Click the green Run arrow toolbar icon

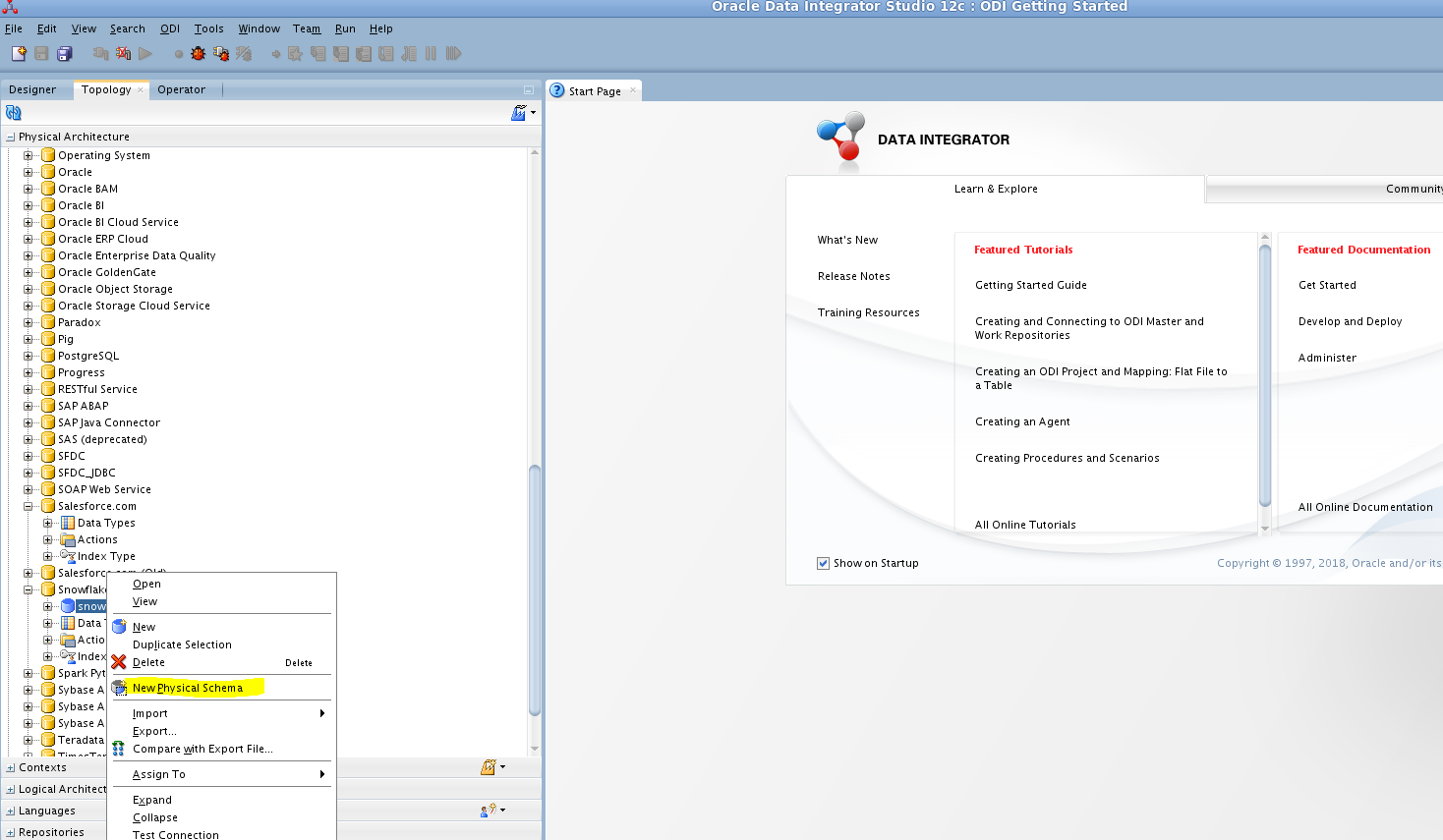pyautogui.click(x=145, y=54)
